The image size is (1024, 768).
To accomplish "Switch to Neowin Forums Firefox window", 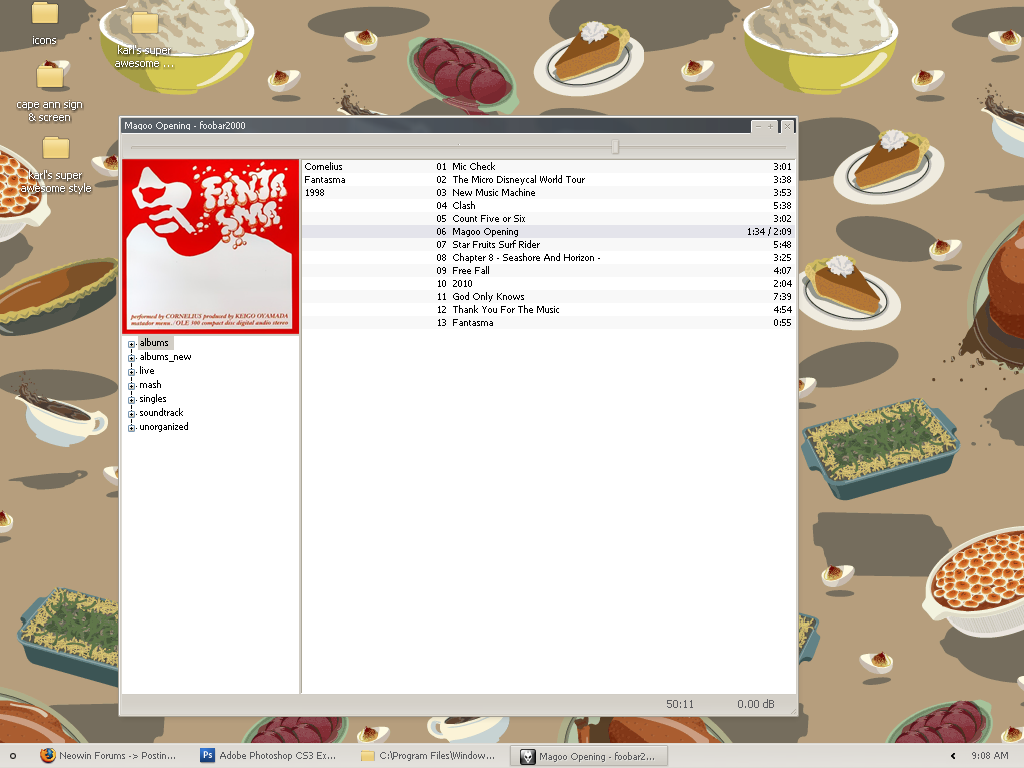I will pyautogui.click(x=108, y=756).
